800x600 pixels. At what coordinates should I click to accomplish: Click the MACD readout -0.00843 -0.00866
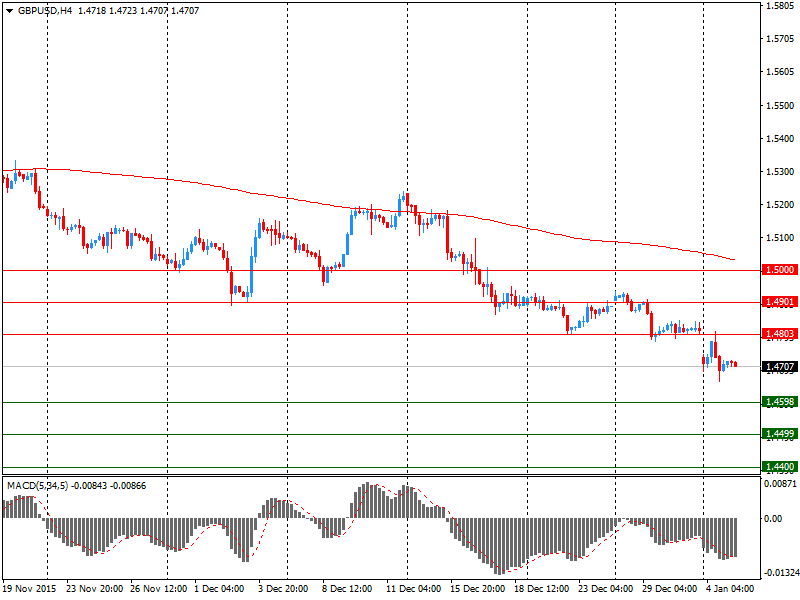[x=109, y=485]
